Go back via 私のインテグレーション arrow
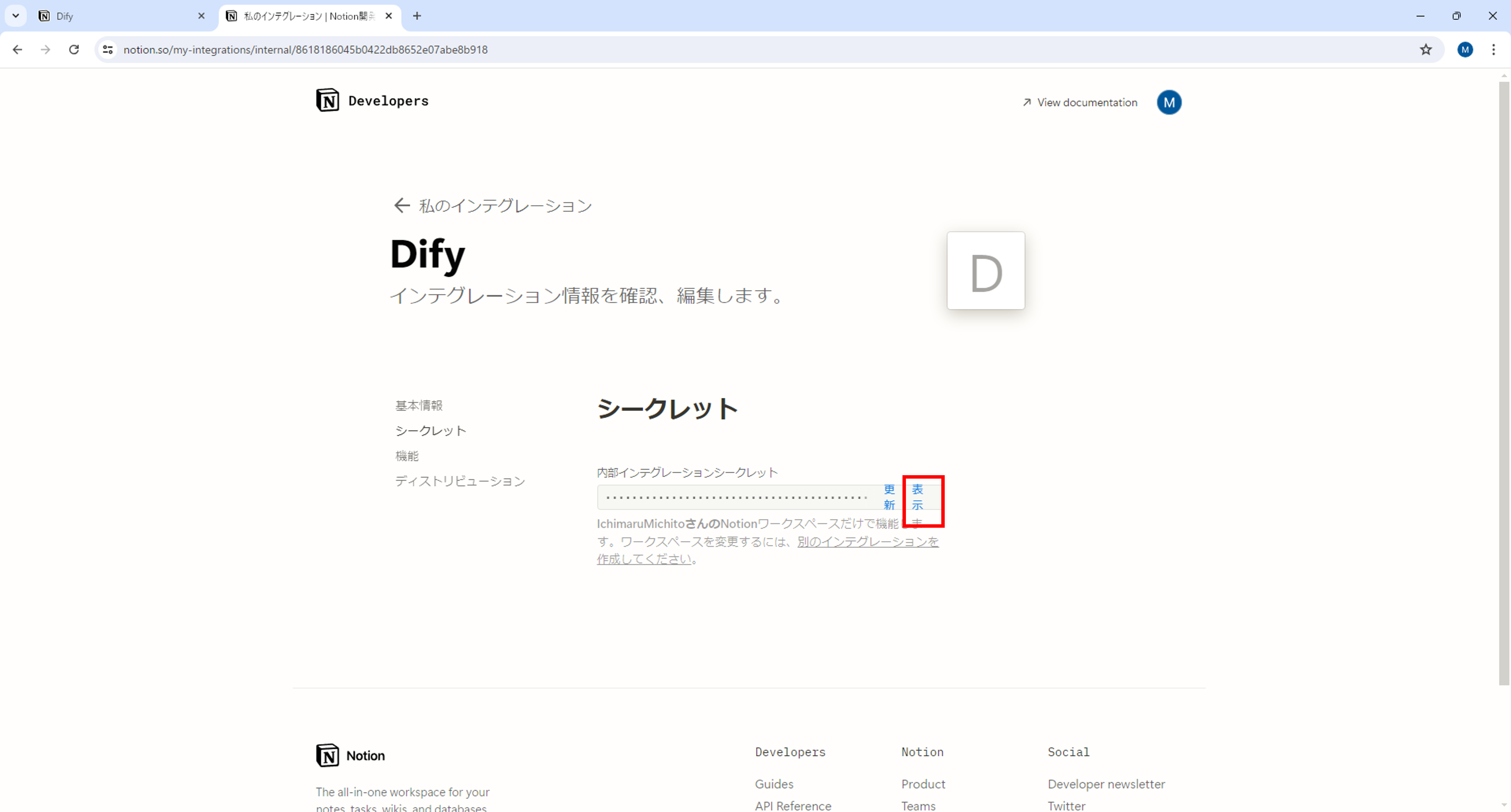Image resolution: width=1511 pixels, height=812 pixels. (x=402, y=206)
